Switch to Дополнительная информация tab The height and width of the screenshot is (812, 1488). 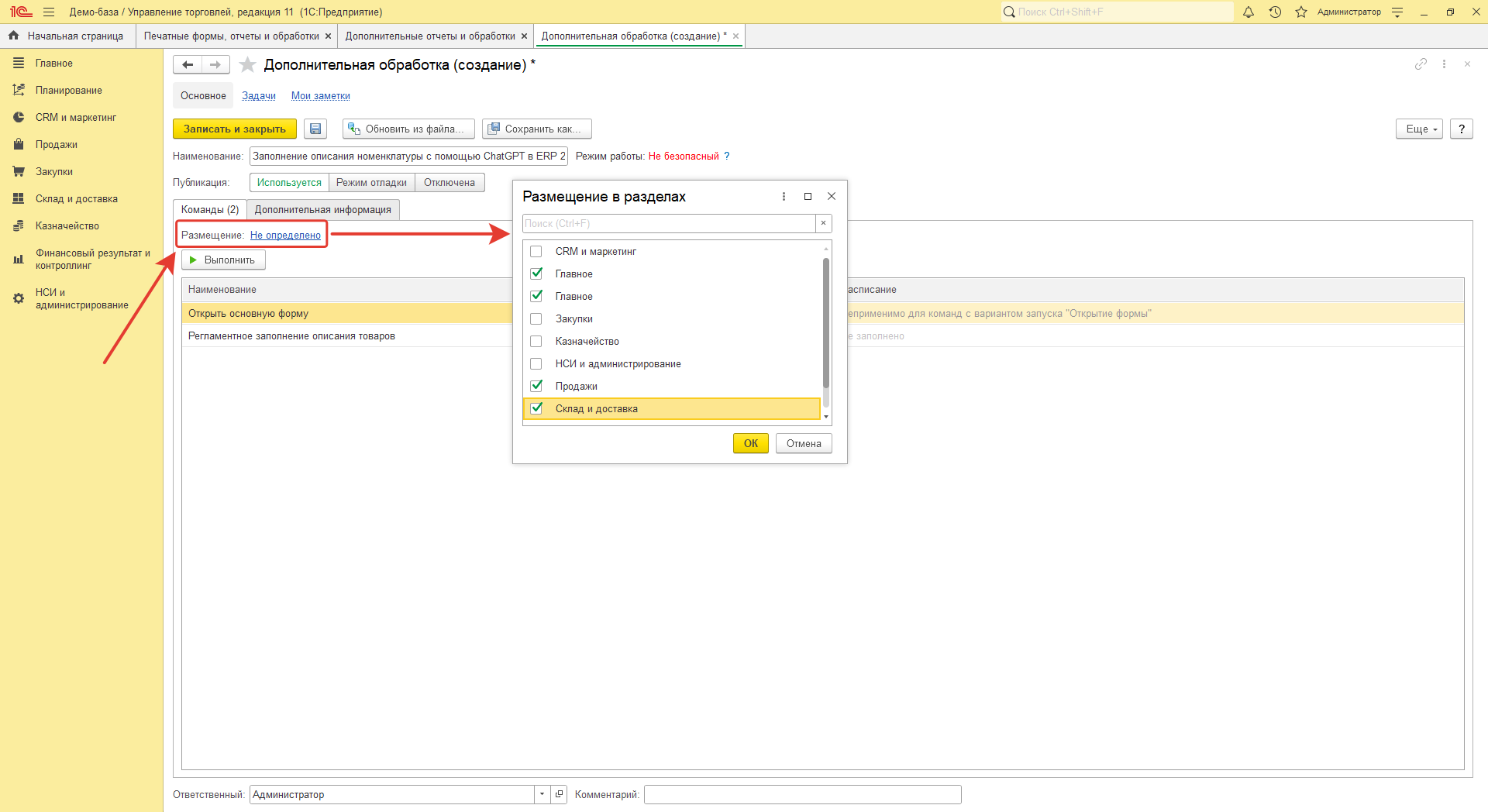(x=322, y=210)
